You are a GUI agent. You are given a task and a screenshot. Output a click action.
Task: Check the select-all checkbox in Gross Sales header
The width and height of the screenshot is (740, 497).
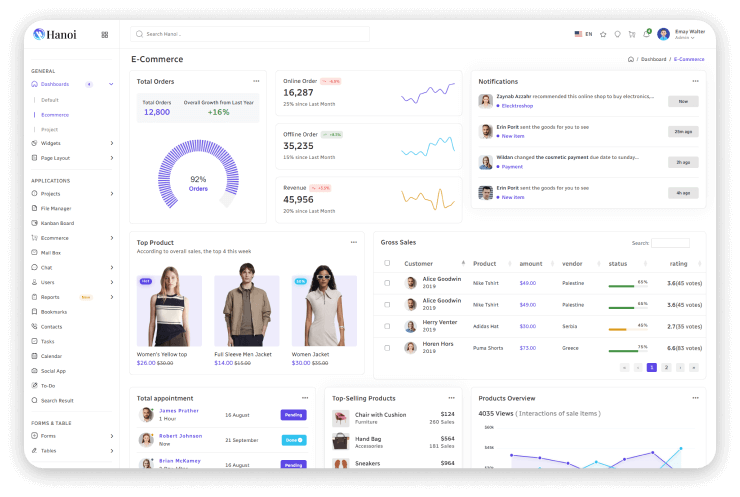[x=388, y=264]
